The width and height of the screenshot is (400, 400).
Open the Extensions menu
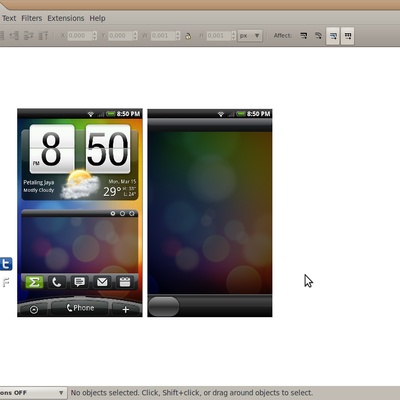tap(66, 18)
